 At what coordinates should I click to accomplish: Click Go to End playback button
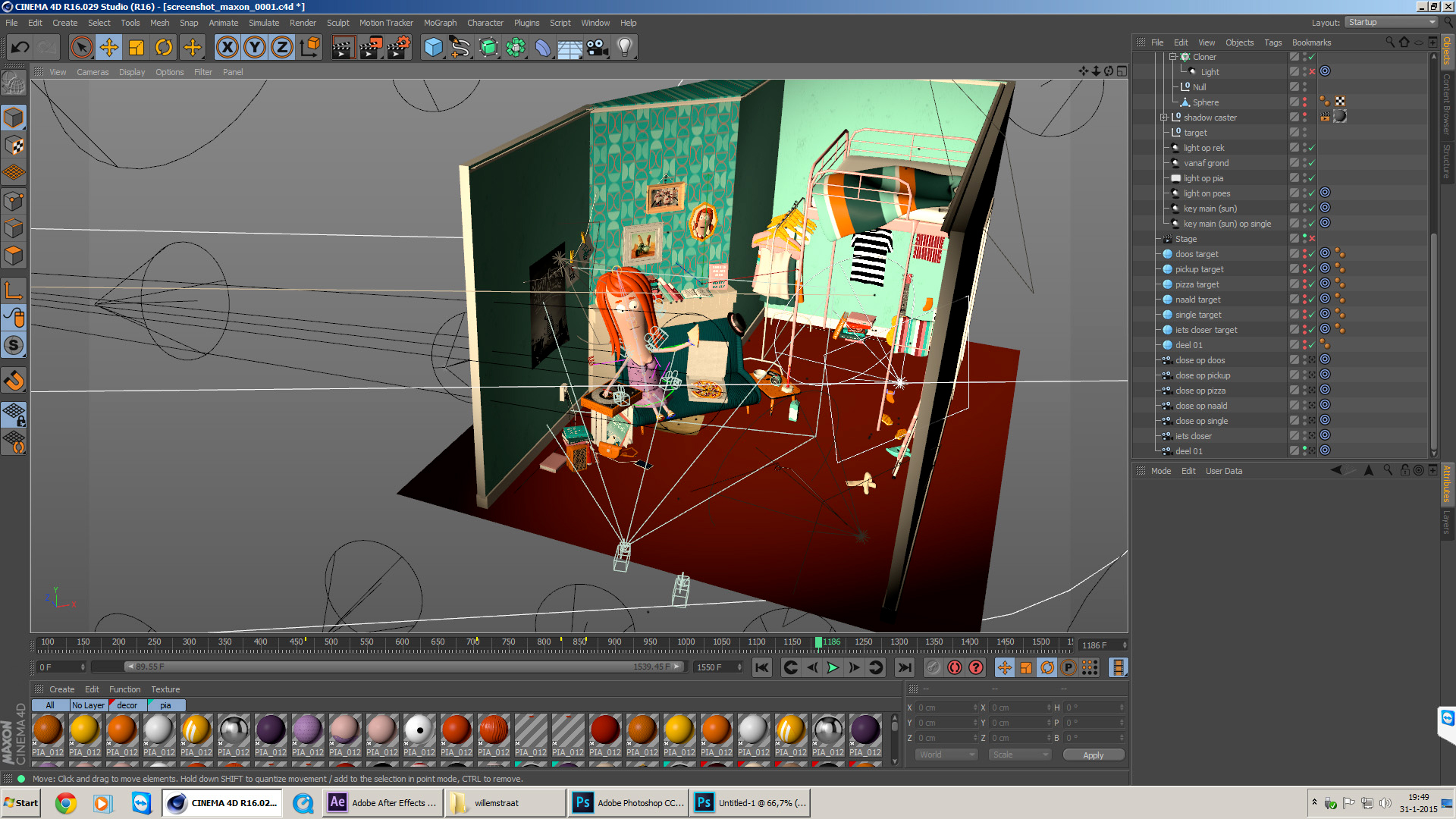[x=904, y=667]
